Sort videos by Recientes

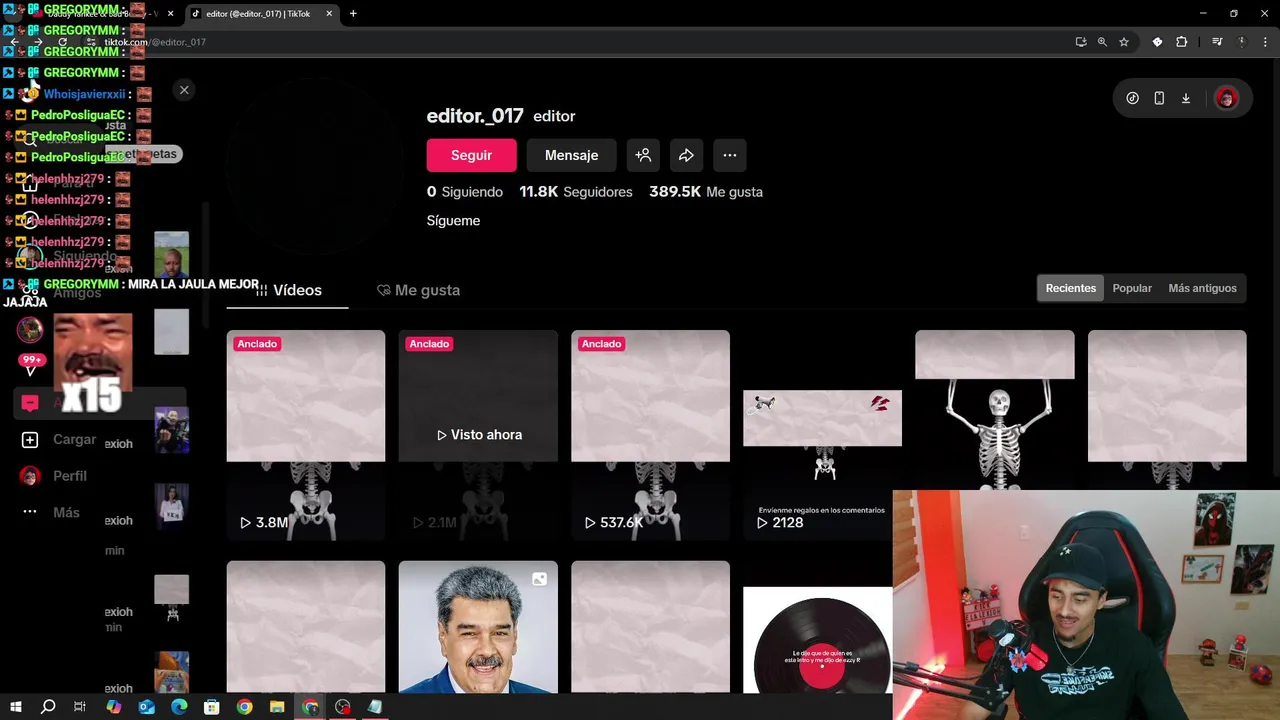[x=1071, y=288]
